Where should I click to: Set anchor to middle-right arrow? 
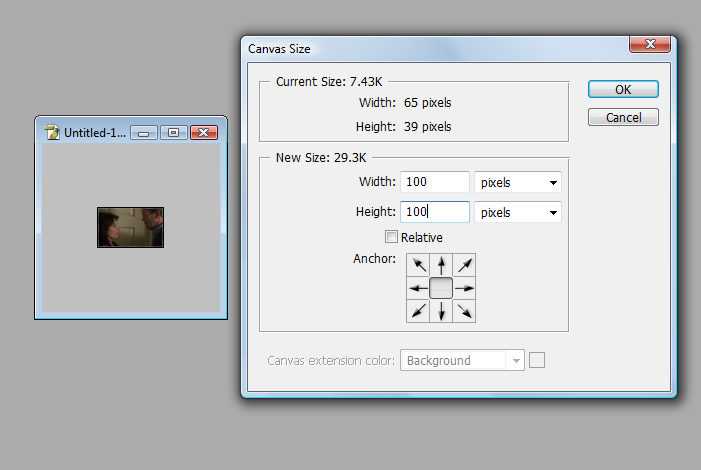[464, 288]
